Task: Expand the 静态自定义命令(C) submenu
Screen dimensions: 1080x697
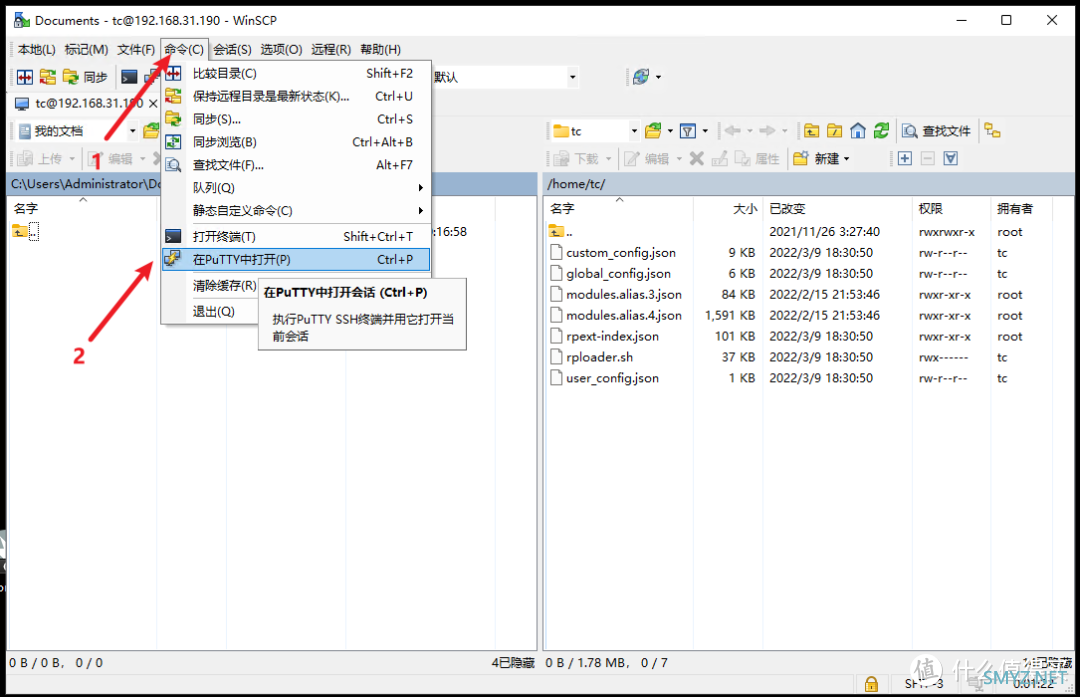Action: coord(296,210)
